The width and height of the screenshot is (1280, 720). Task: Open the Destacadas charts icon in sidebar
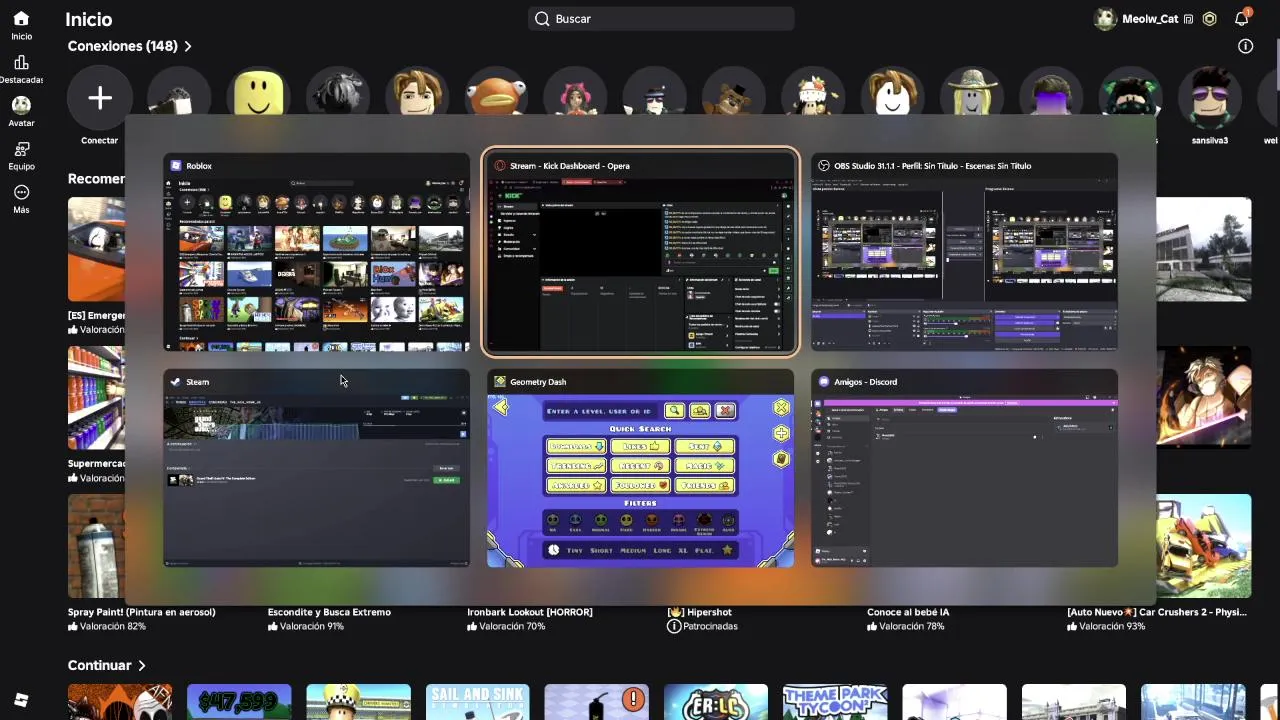(21, 63)
